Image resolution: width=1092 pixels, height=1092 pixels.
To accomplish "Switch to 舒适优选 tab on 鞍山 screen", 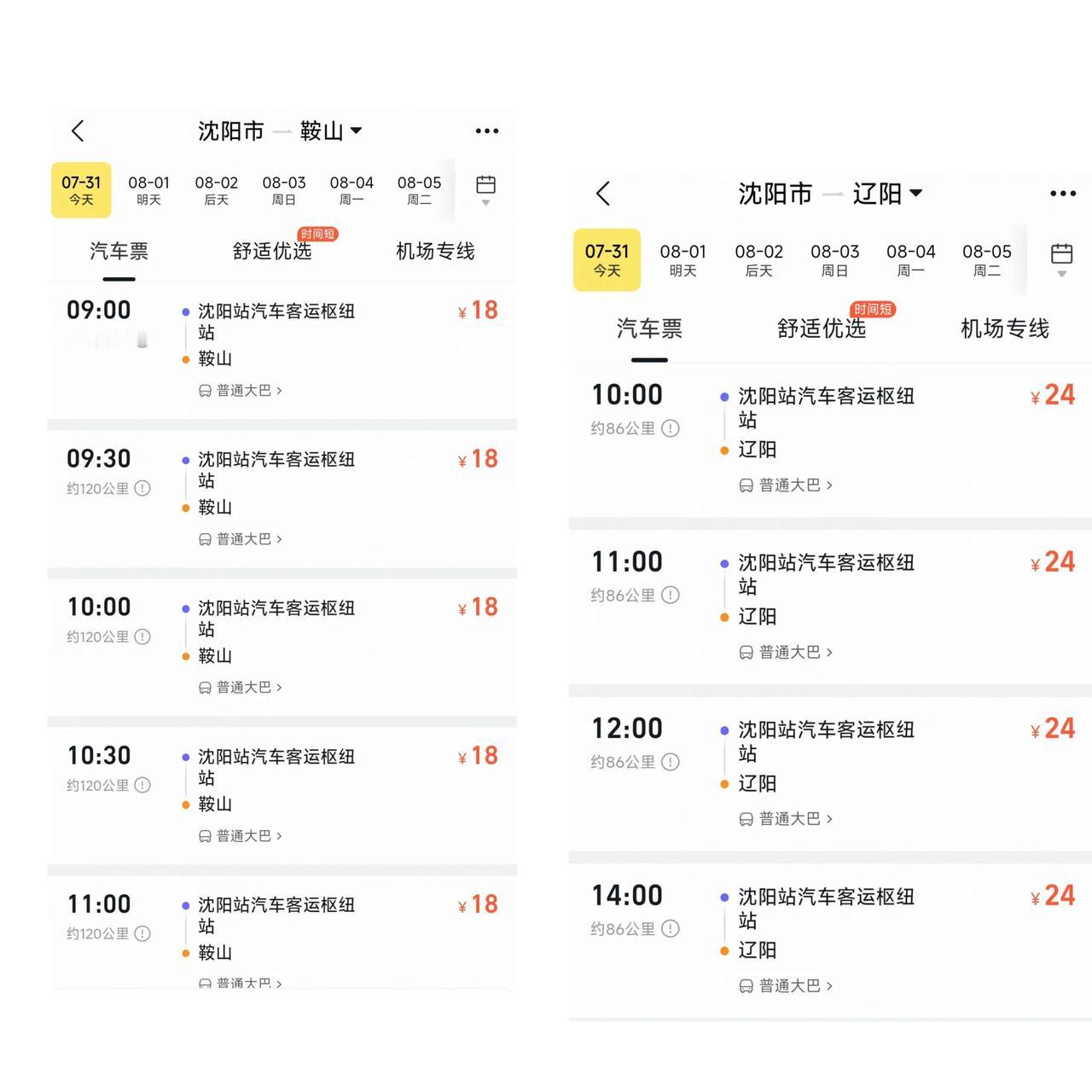I will point(272,251).
